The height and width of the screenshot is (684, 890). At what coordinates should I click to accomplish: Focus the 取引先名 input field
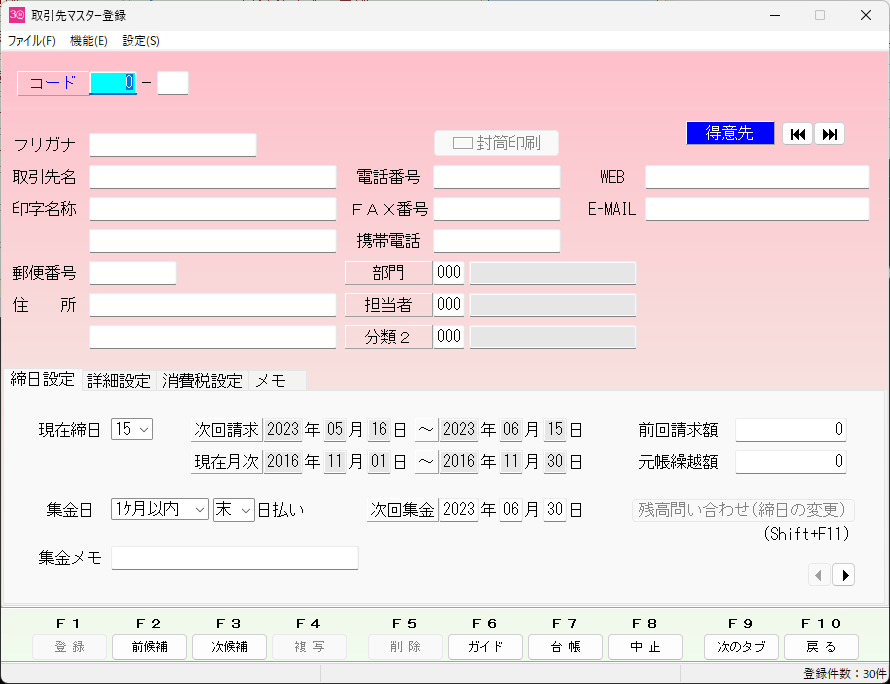point(213,177)
